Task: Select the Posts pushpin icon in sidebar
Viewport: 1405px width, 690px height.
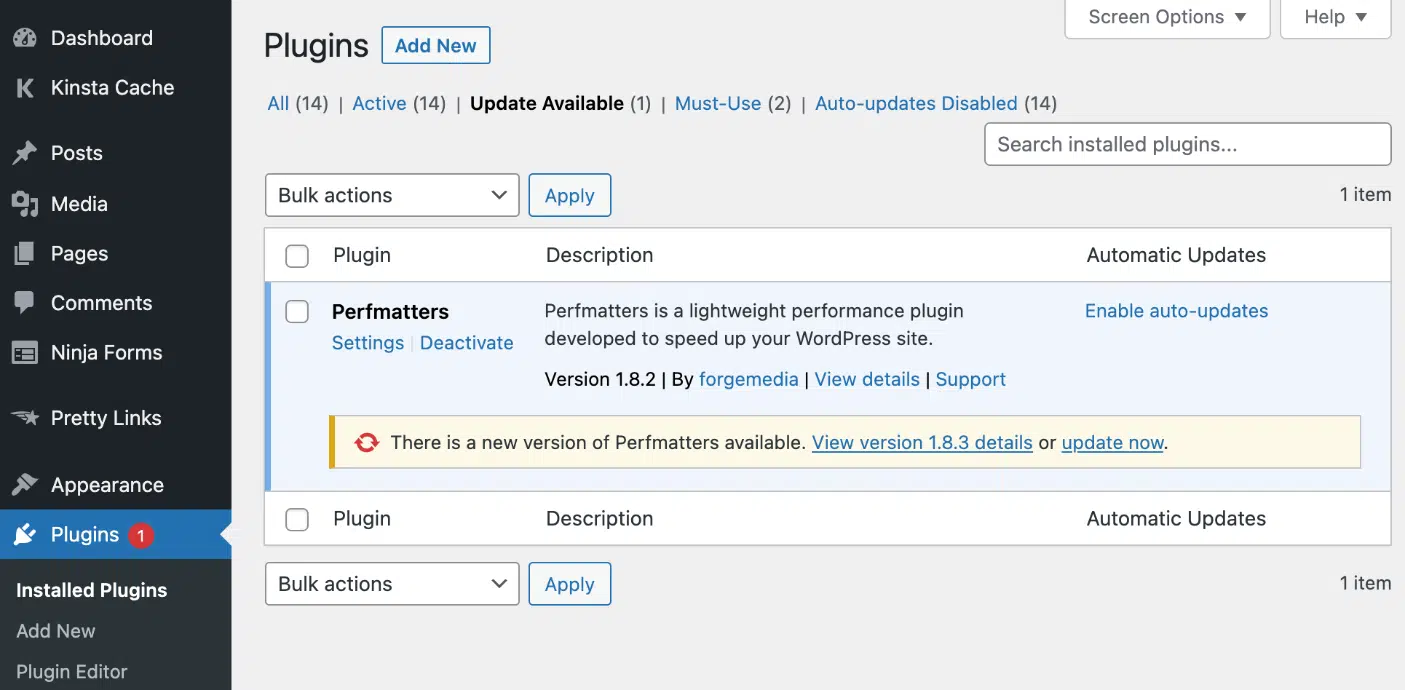Action: [25, 152]
